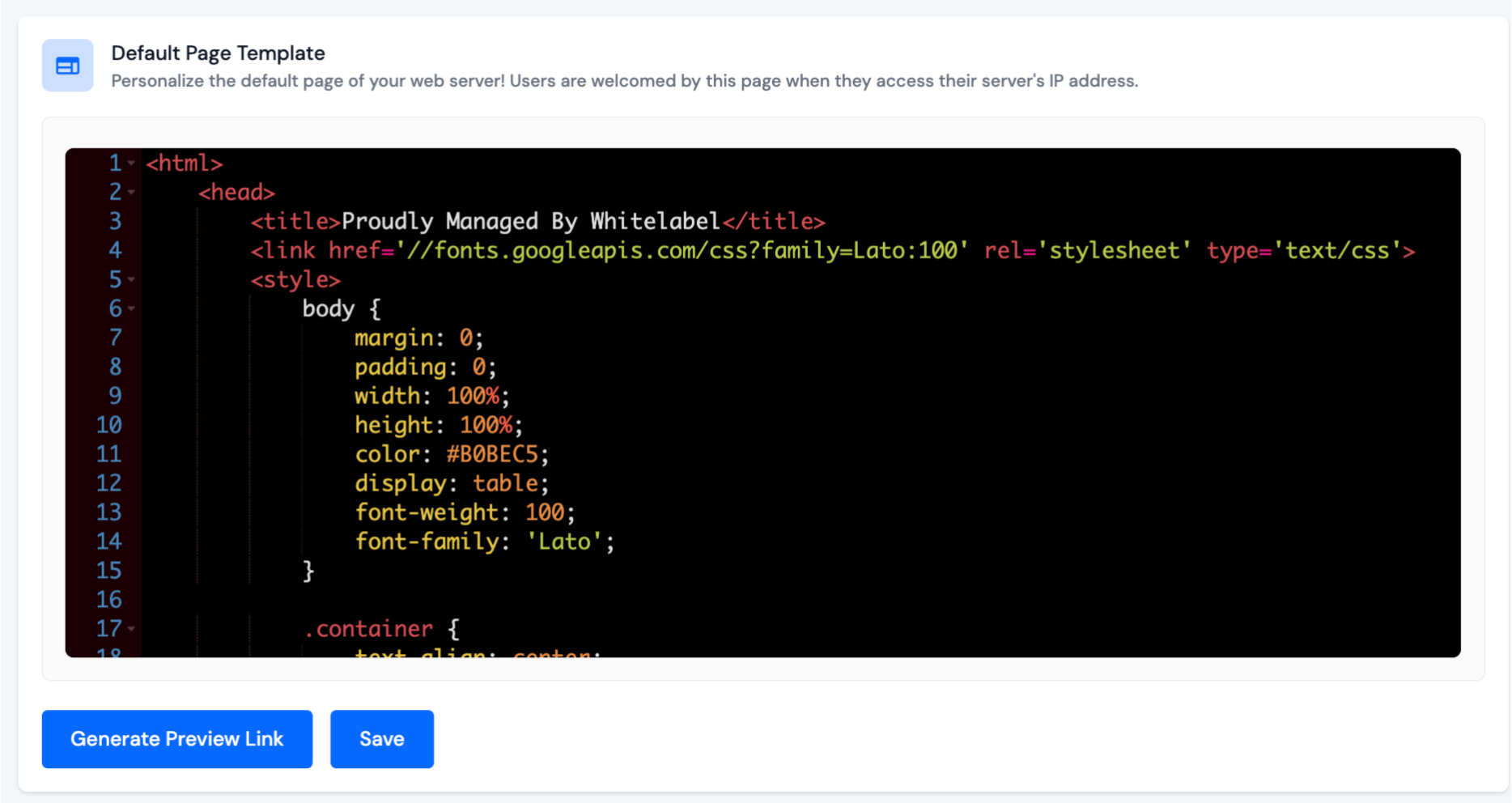1512x803 pixels.
Task: Click the font-weight value 100
Action: click(544, 512)
